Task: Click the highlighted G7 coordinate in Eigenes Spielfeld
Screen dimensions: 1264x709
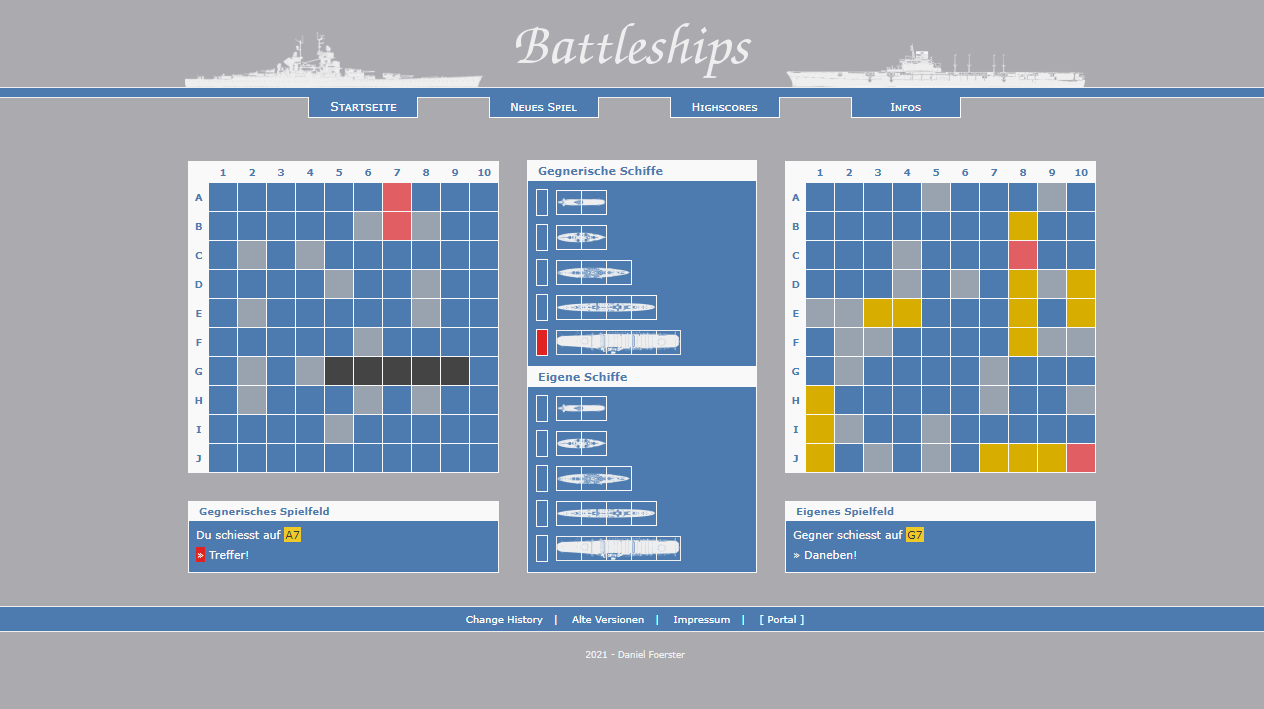Action: (x=915, y=535)
